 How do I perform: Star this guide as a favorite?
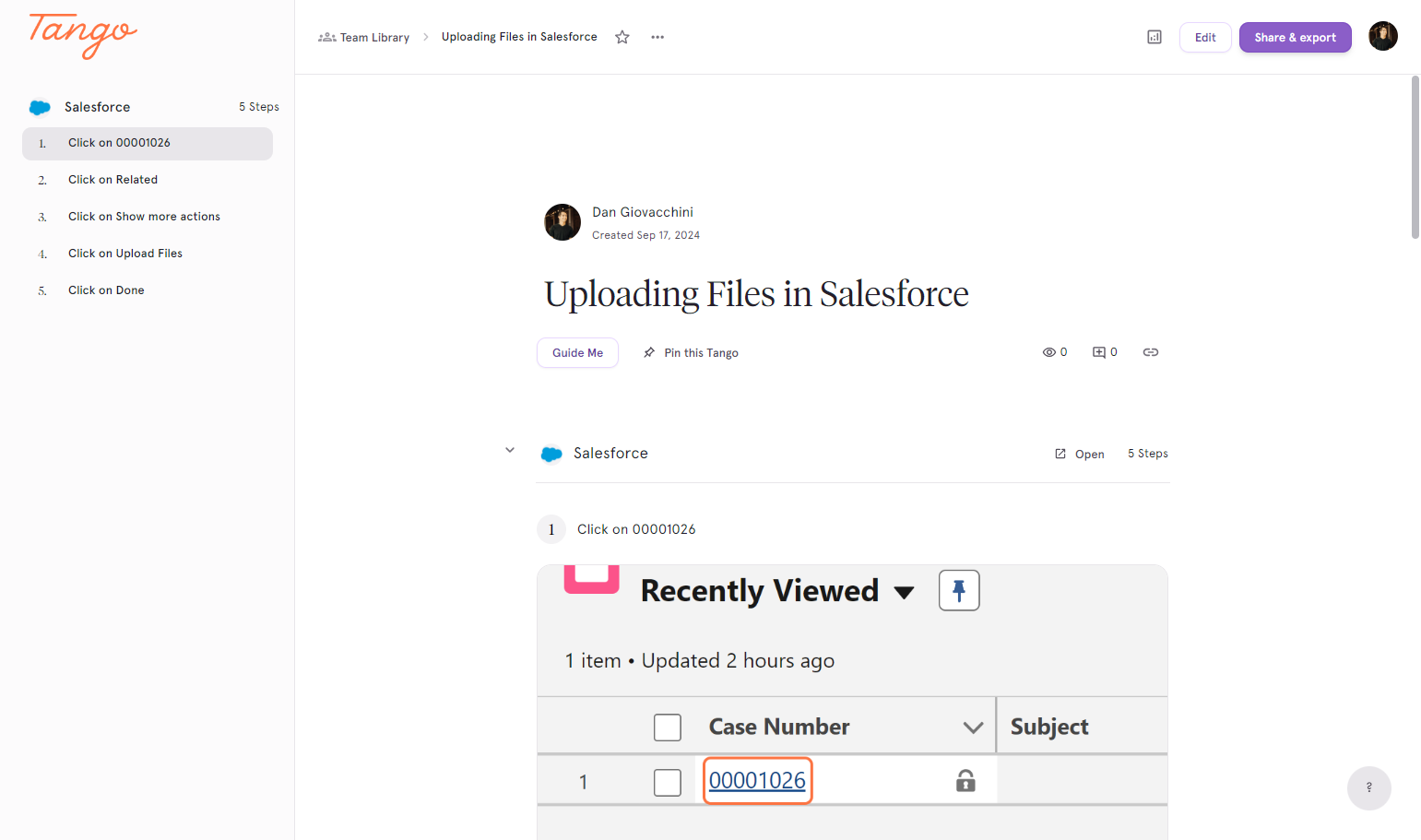pyautogui.click(x=622, y=37)
